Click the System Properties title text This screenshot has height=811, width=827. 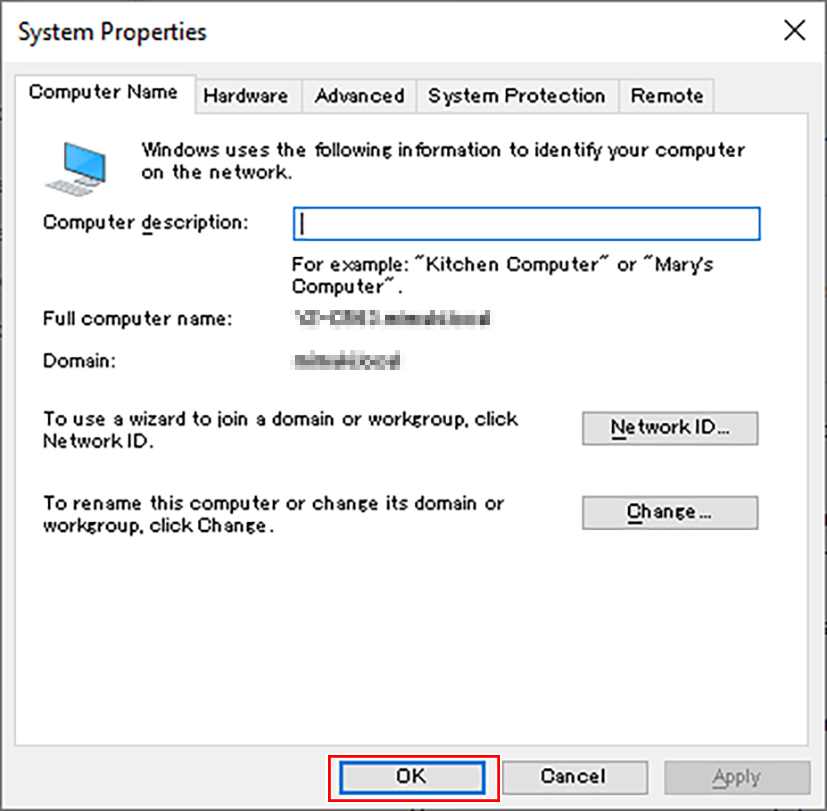click(x=110, y=31)
